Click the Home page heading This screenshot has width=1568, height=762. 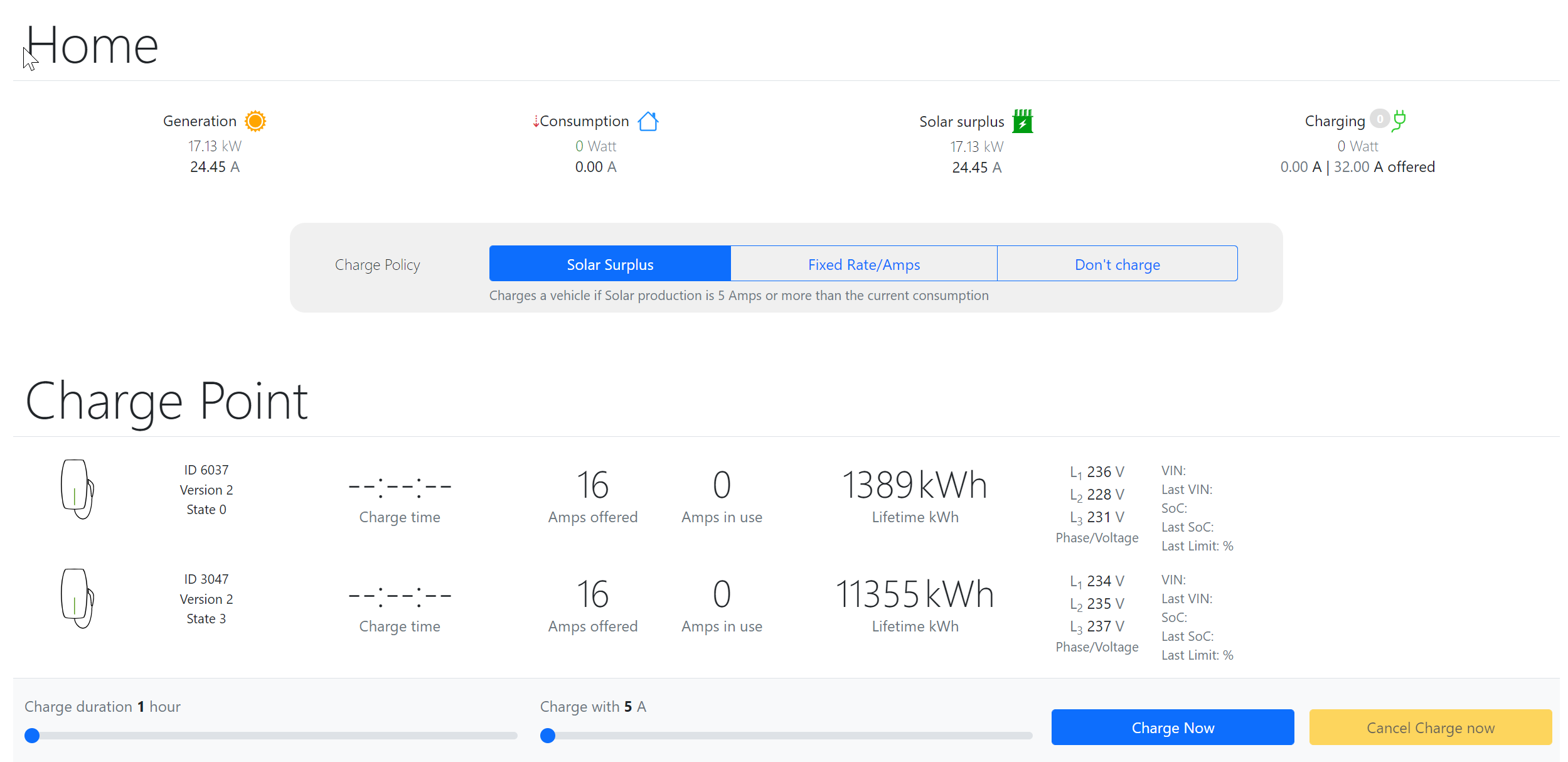tap(92, 46)
